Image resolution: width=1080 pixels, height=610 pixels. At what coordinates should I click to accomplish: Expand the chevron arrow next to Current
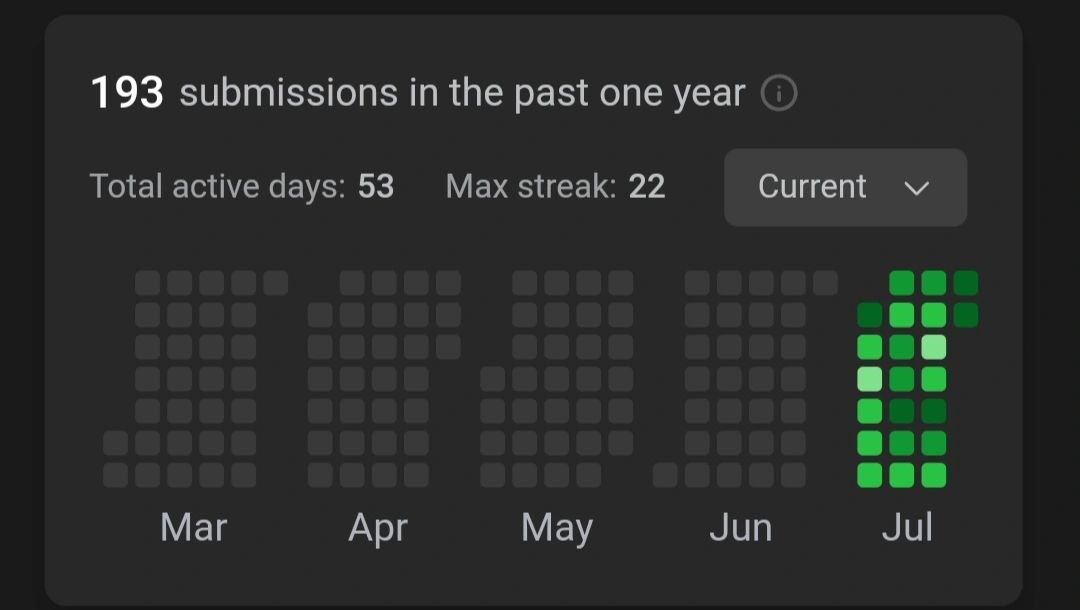tap(916, 188)
